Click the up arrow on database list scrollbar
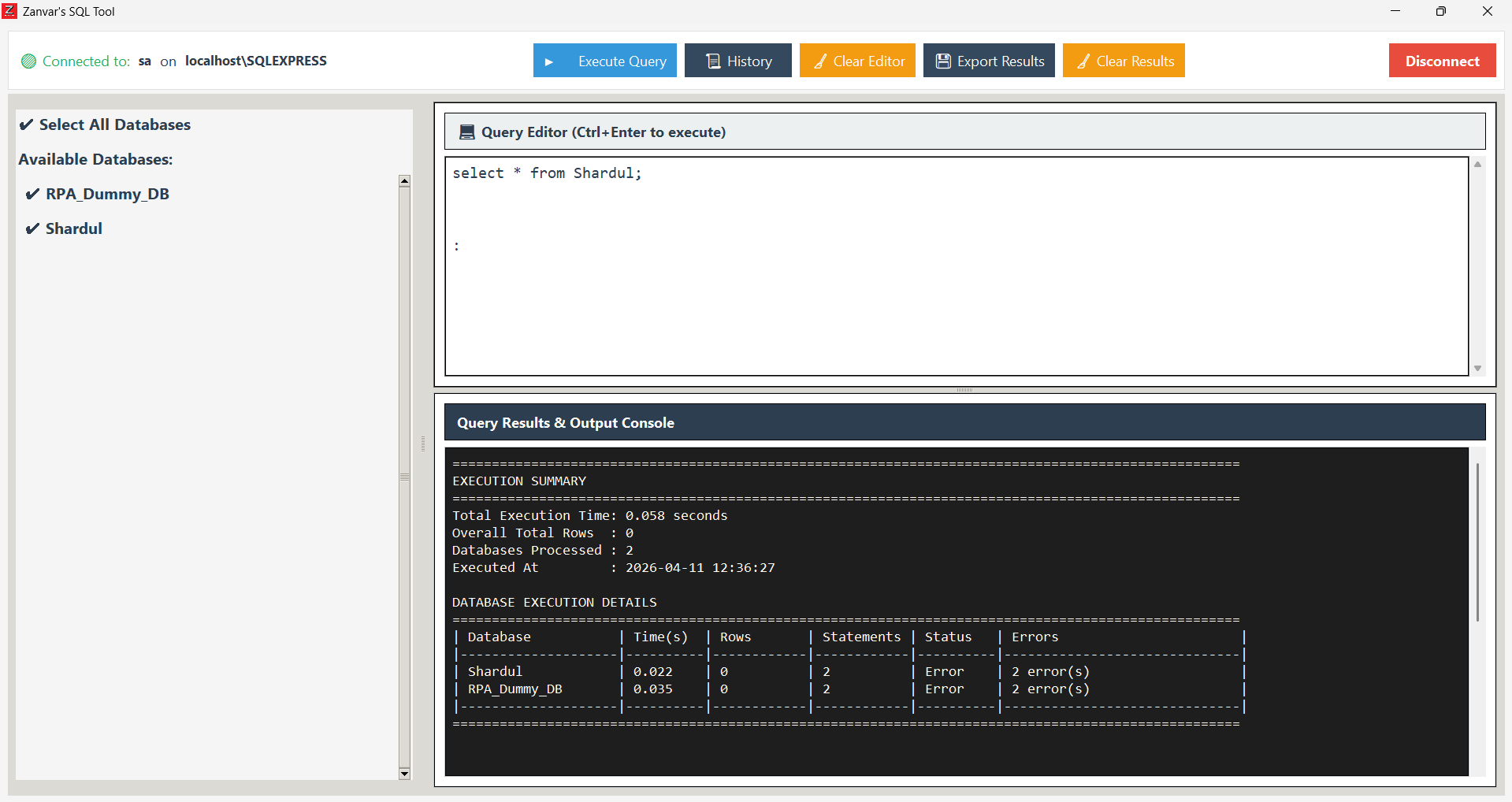The image size is (1512, 802). coord(404,180)
